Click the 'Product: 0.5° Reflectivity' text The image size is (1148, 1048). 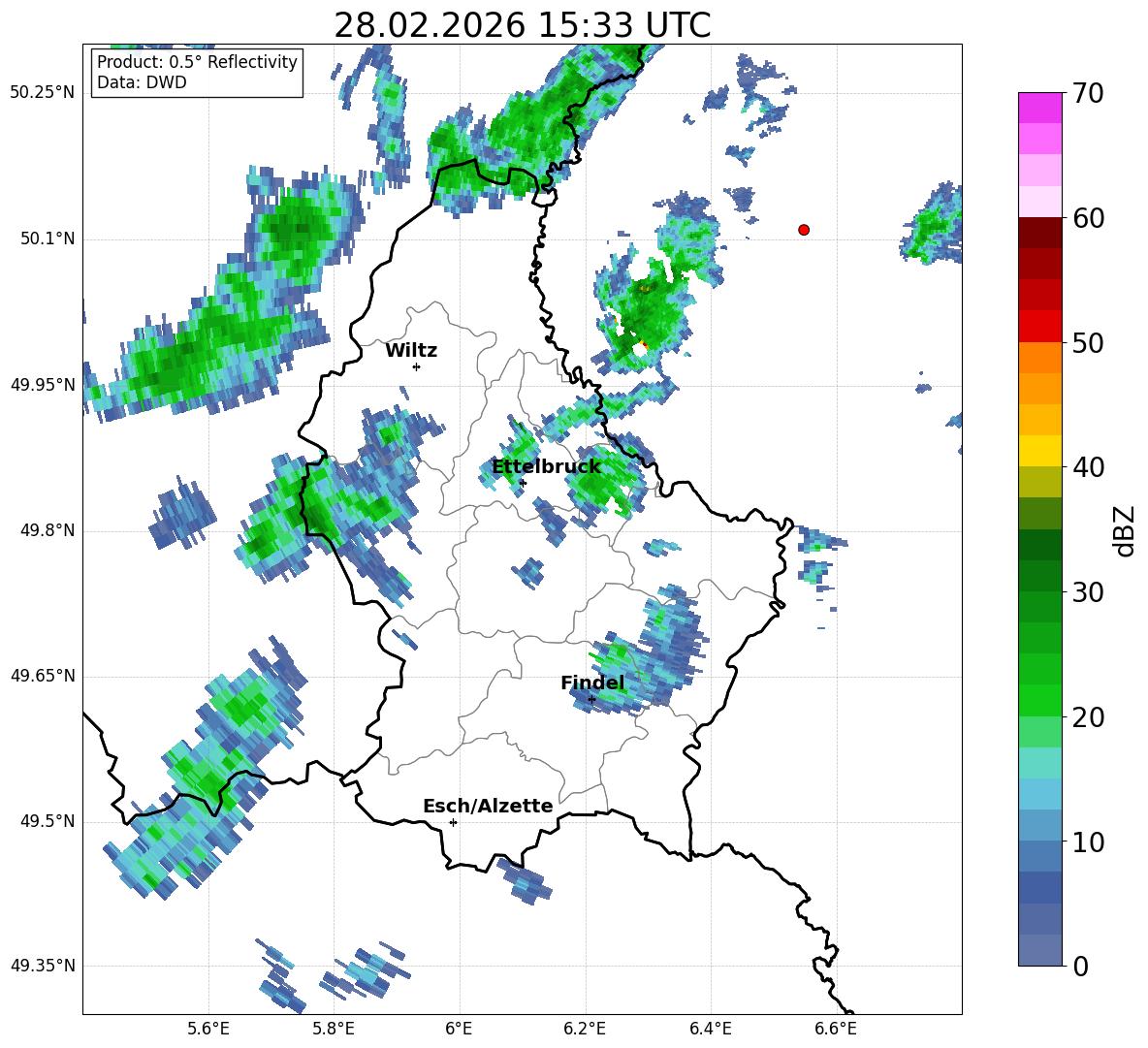pyautogui.click(x=197, y=61)
